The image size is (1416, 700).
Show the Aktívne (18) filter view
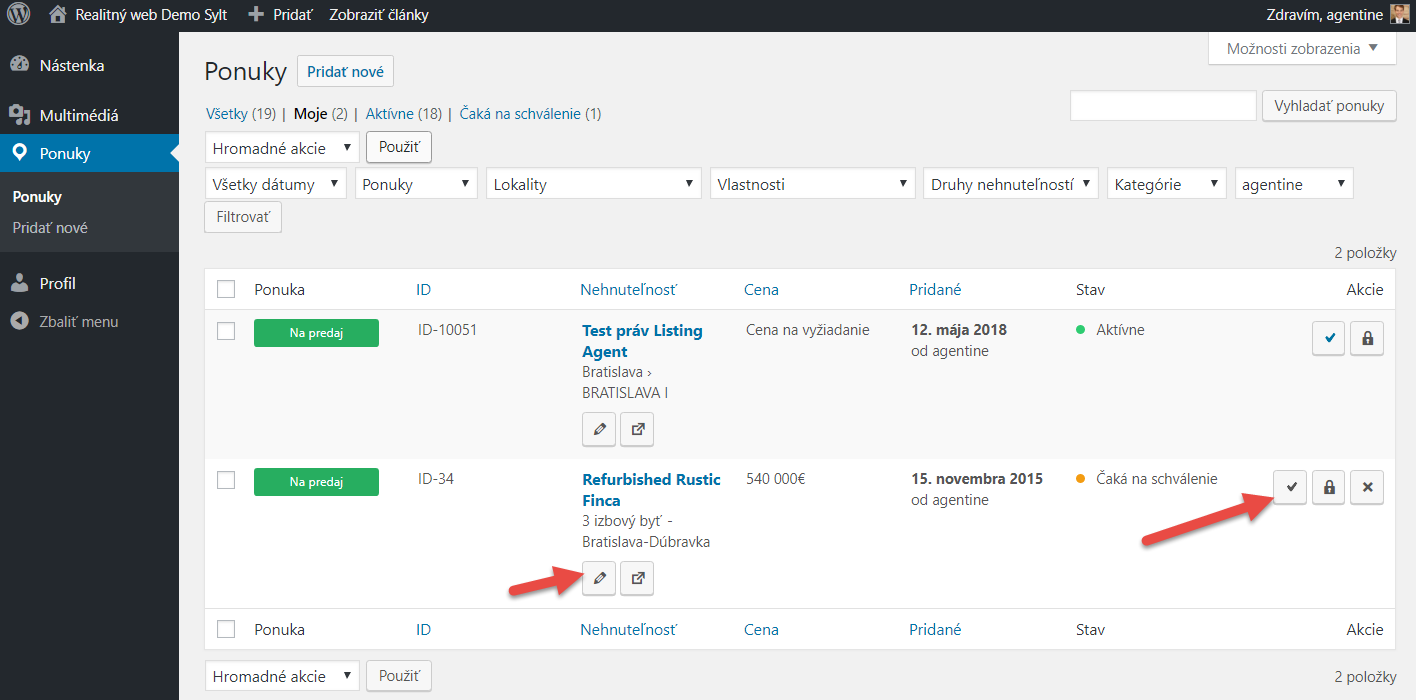click(x=403, y=114)
